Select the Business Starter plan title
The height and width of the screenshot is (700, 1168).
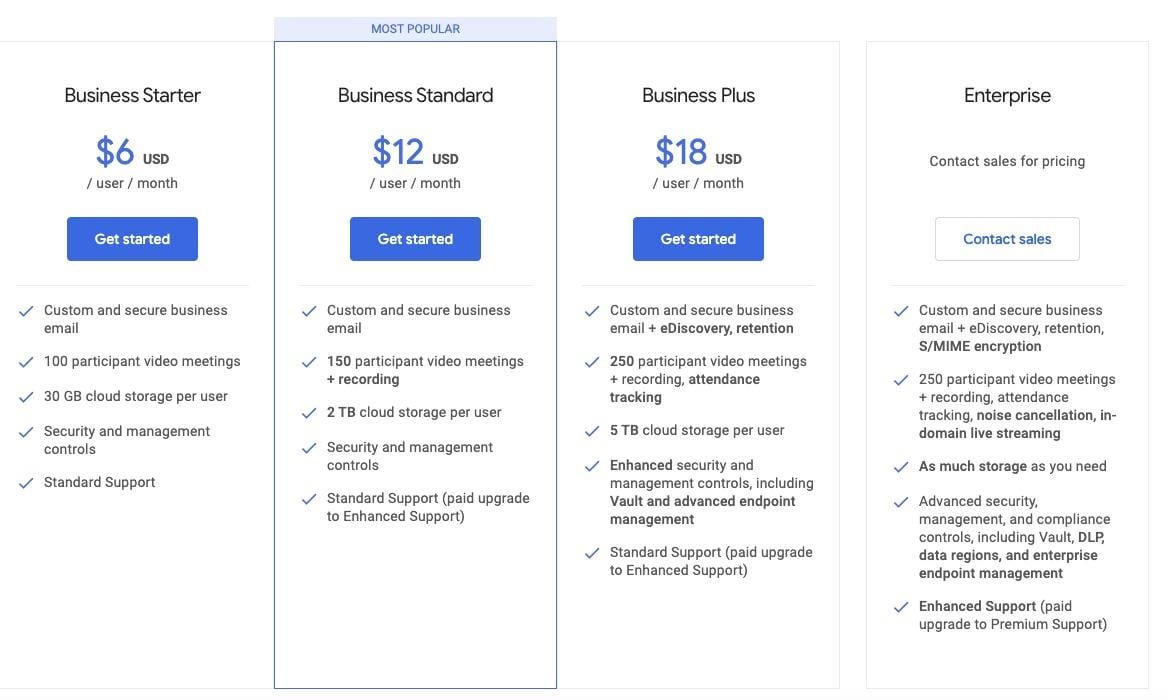[x=133, y=95]
